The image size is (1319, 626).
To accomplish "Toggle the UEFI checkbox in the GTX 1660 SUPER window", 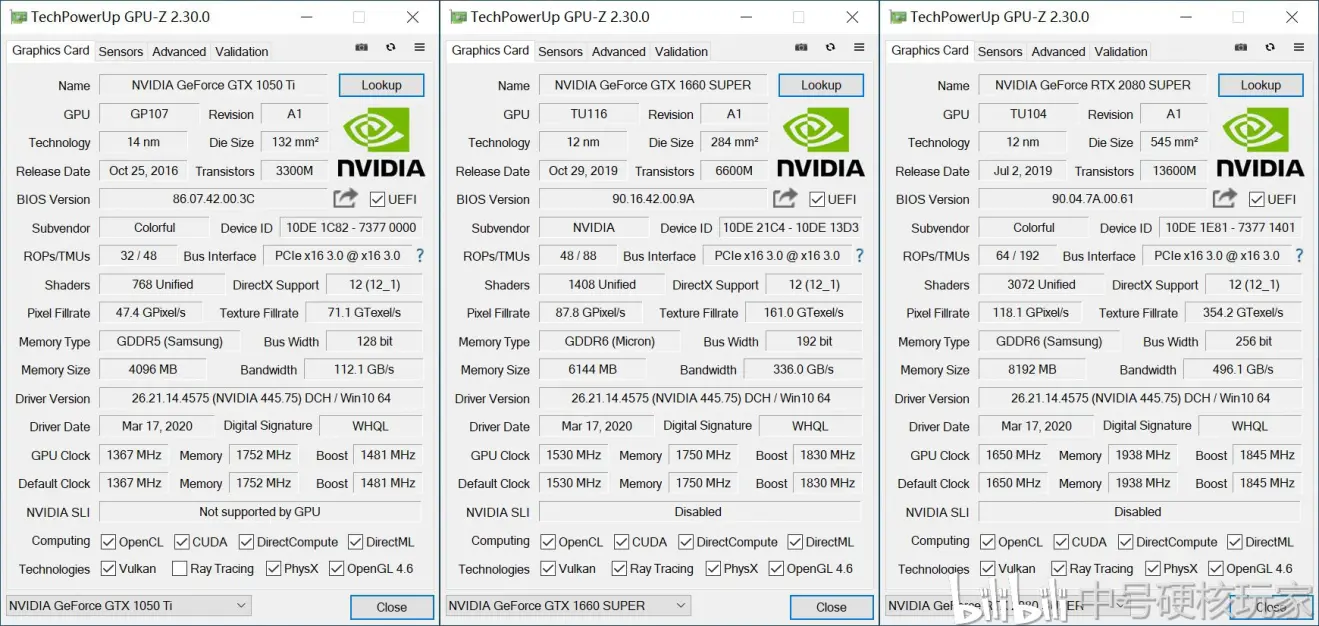I will pos(817,199).
